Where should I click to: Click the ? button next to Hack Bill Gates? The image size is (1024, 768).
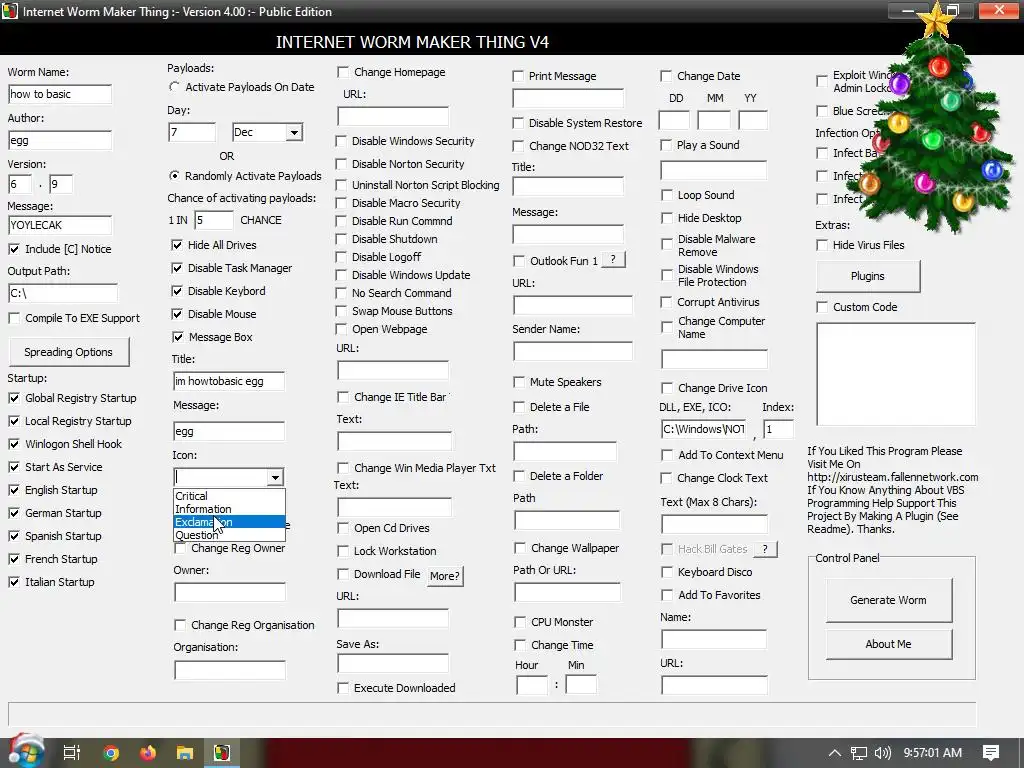(765, 549)
